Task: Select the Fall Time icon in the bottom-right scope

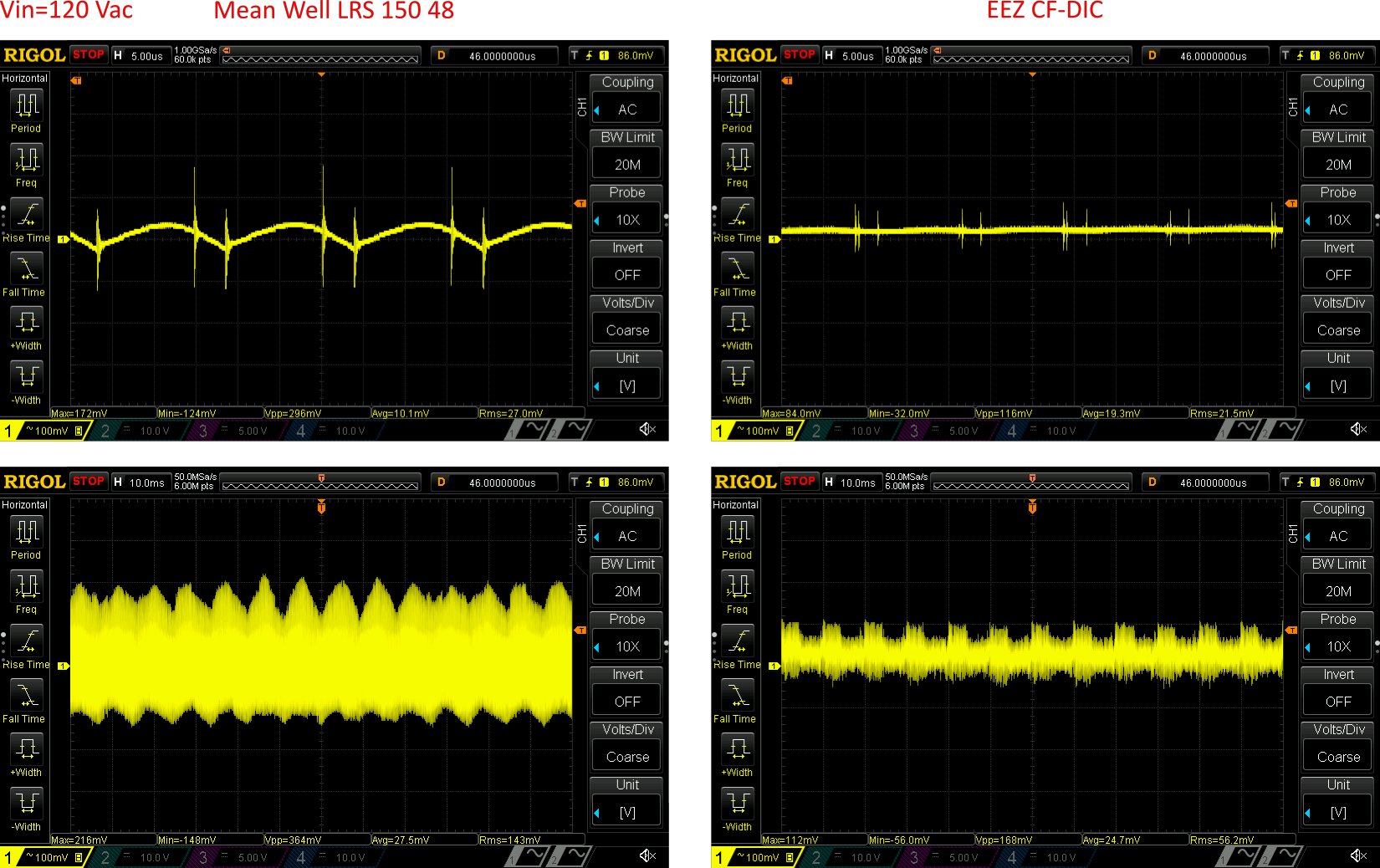Action: pos(738,695)
